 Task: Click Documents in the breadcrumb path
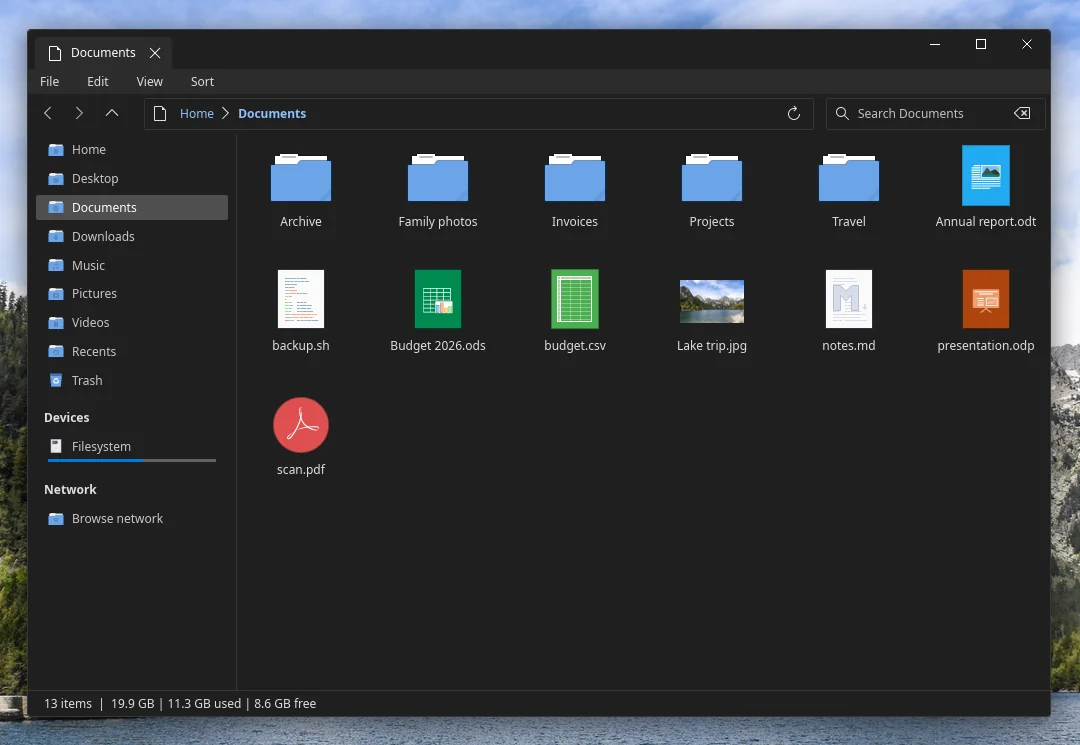click(272, 113)
